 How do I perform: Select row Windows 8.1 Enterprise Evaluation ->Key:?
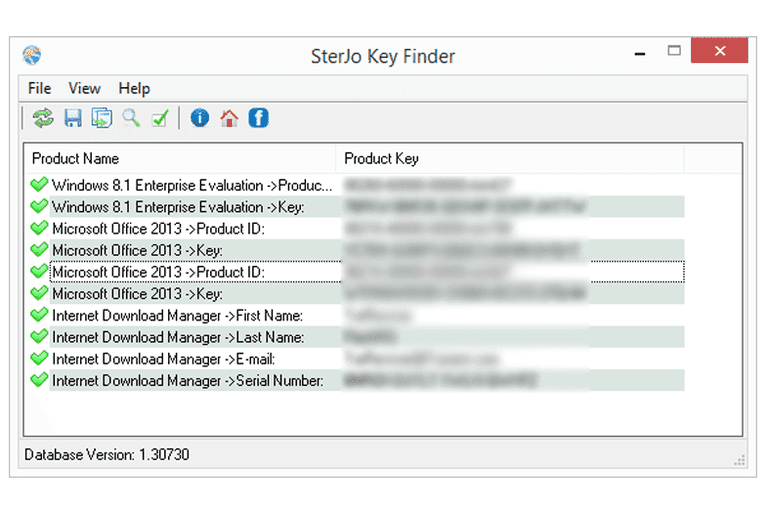(356, 207)
